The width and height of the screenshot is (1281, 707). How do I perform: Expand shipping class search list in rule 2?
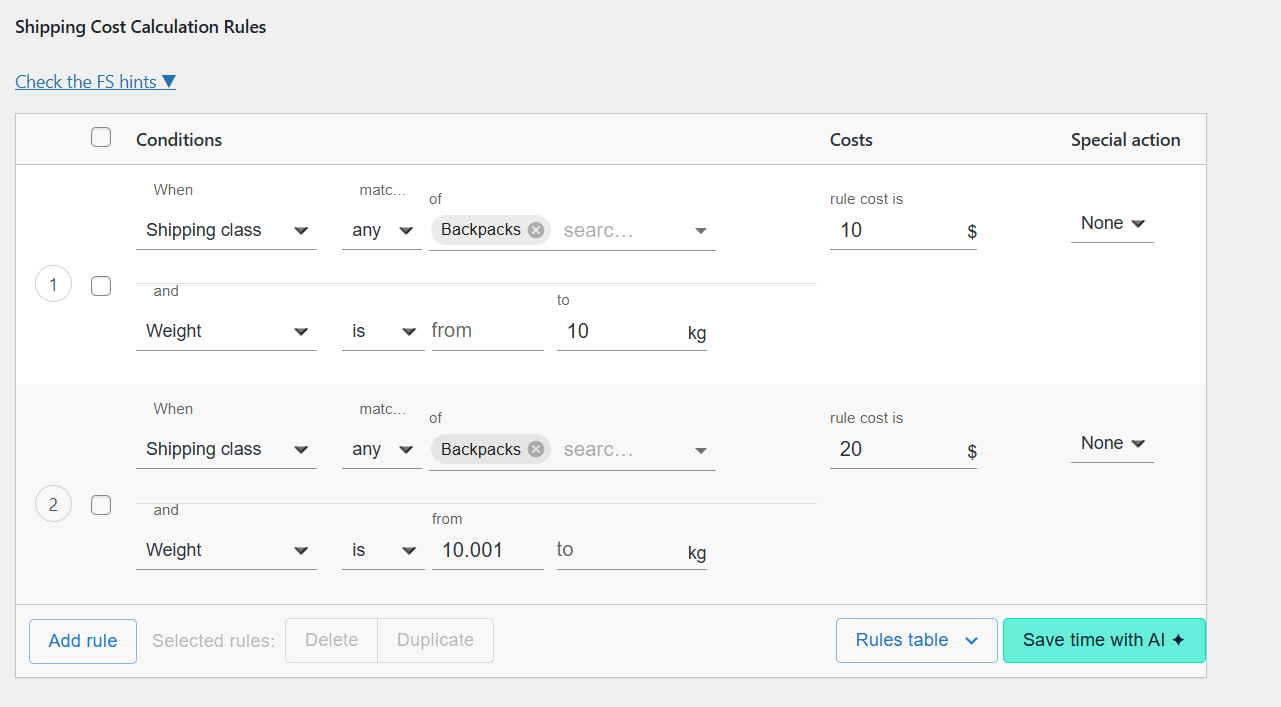pyautogui.click(x=701, y=450)
